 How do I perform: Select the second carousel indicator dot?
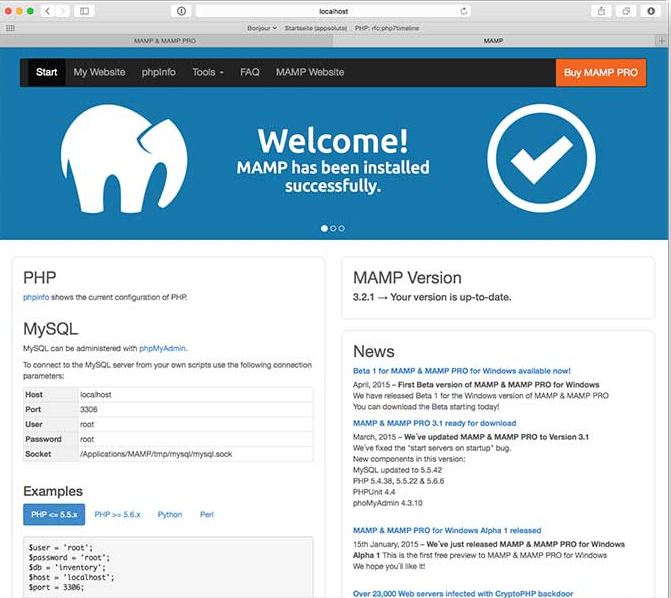333,229
